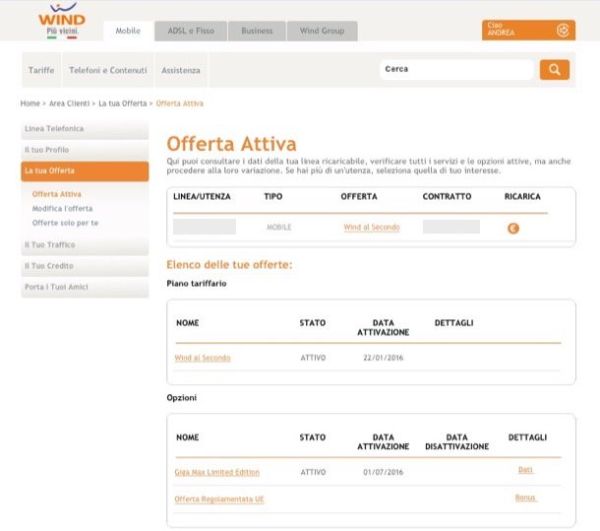
Task: Click the RICARICA column header
Action: pyautogui.click(x=522, y=197)
